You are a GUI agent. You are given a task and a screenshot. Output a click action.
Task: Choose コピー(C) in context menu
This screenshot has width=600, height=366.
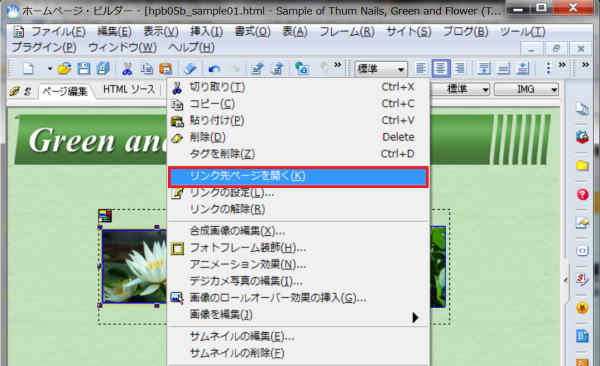click(x=298, y=104)
